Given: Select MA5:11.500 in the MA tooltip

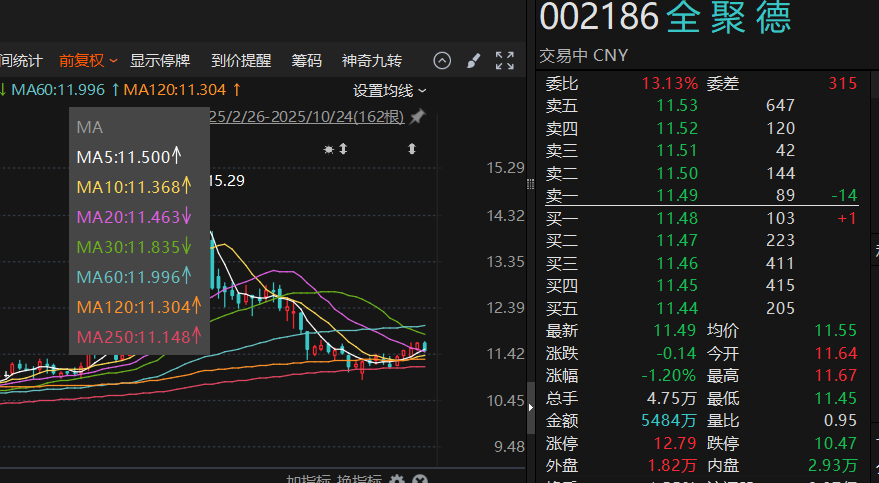Looking at the screenshot, I should tap(129, 156).
